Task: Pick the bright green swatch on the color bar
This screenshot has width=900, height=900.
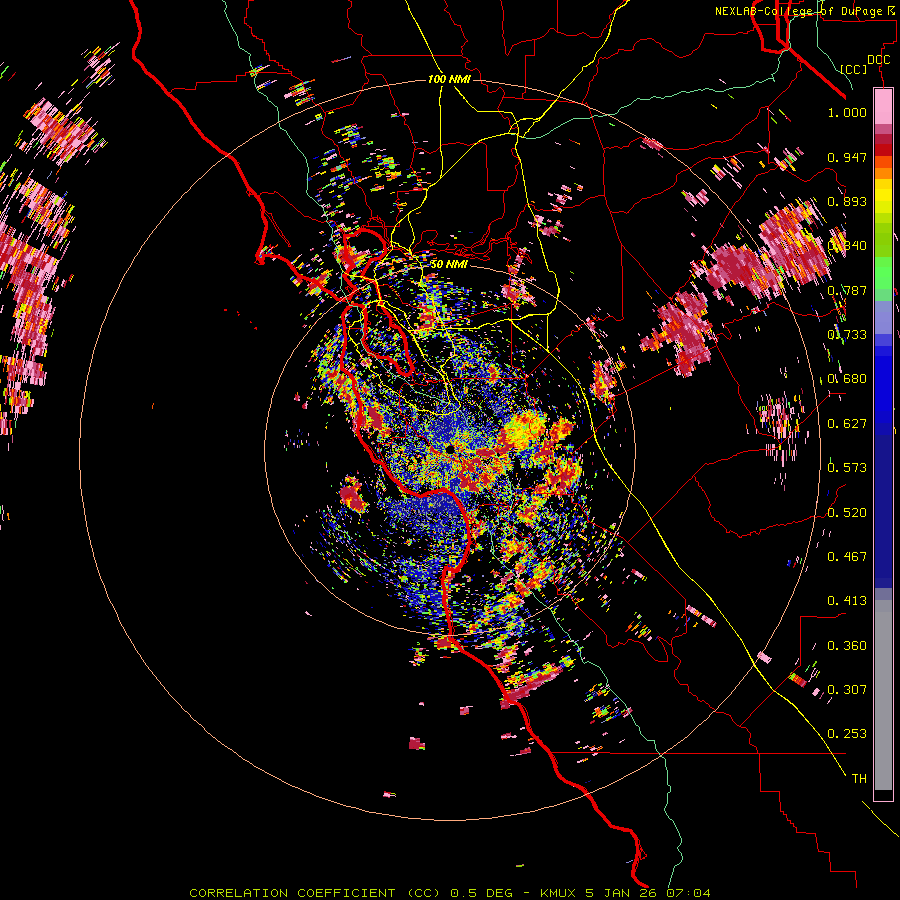Action: coord(883,273)
